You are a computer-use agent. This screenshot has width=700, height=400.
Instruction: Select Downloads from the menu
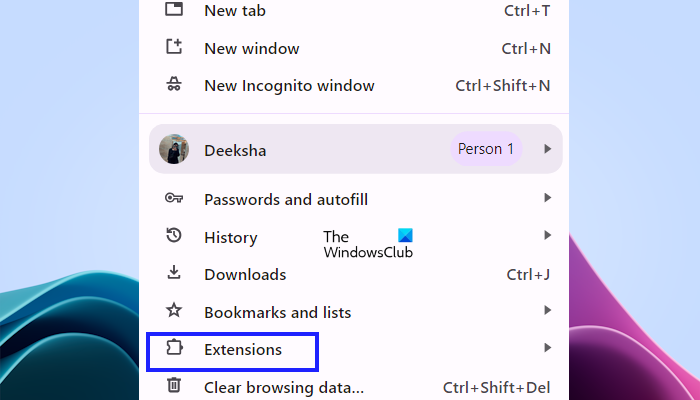click(245, 274)
